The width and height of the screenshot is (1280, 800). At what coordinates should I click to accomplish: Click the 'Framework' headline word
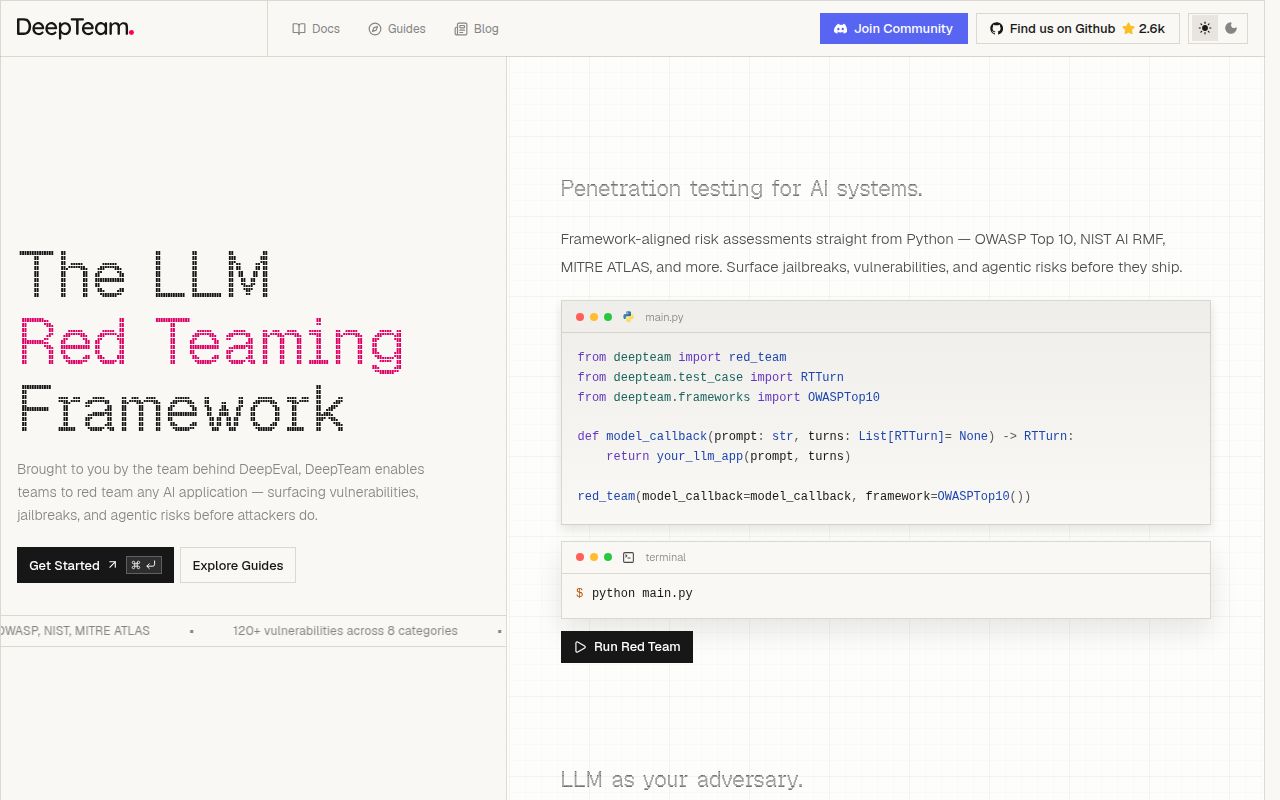[181, 407]
